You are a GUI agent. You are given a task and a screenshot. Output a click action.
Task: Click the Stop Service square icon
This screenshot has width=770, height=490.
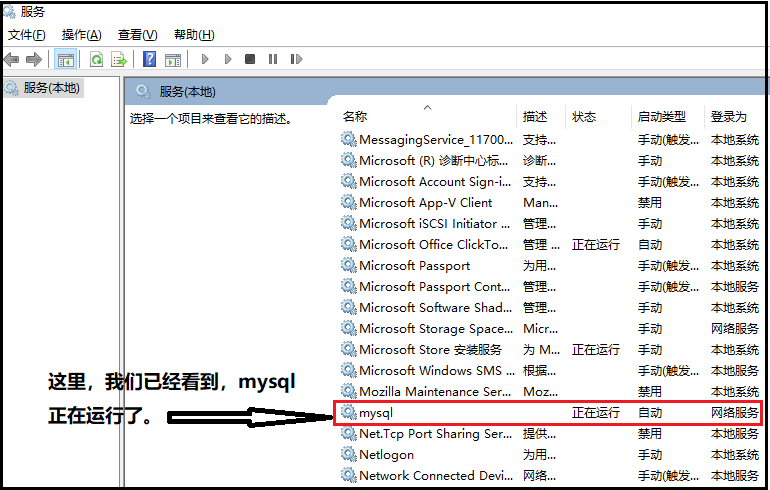pos(250,59)
